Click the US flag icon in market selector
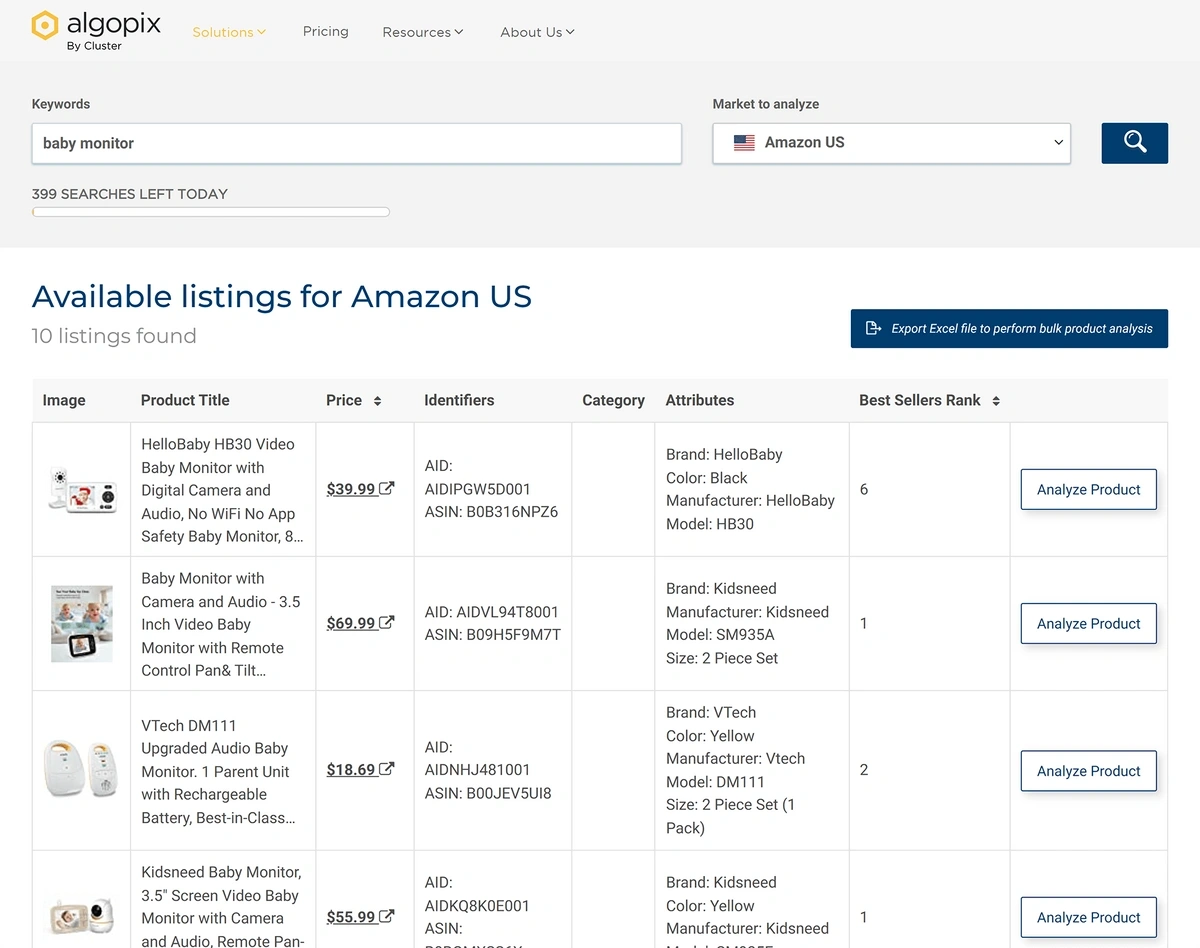Screen dimensions: 1200x948 744,143
